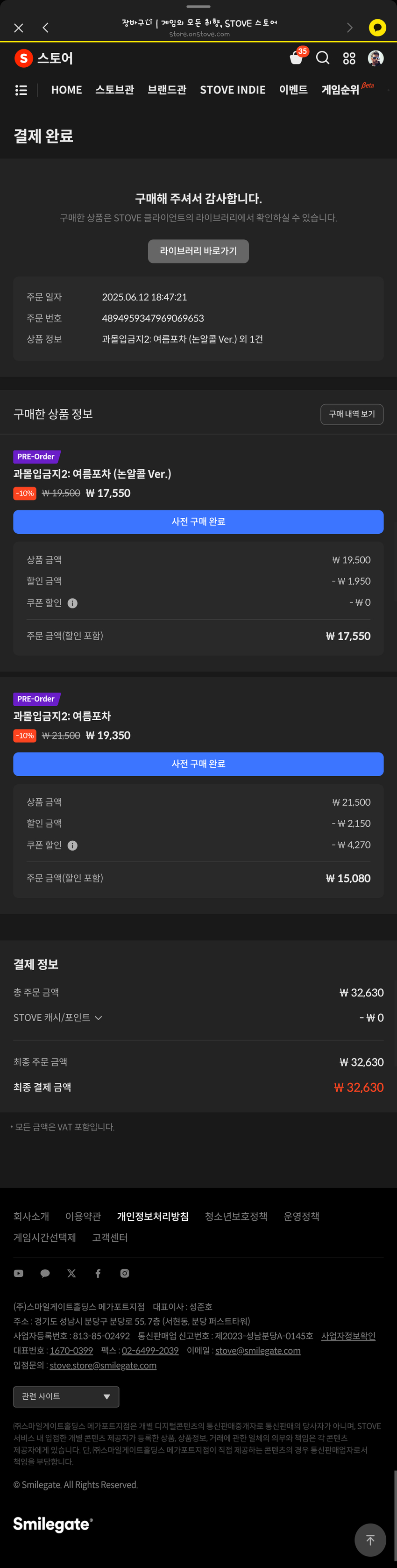The height and width of the screenshot is (1568, 397).
Task: Open the Instagram icon in footer
Action: [x=125, y=1274]
